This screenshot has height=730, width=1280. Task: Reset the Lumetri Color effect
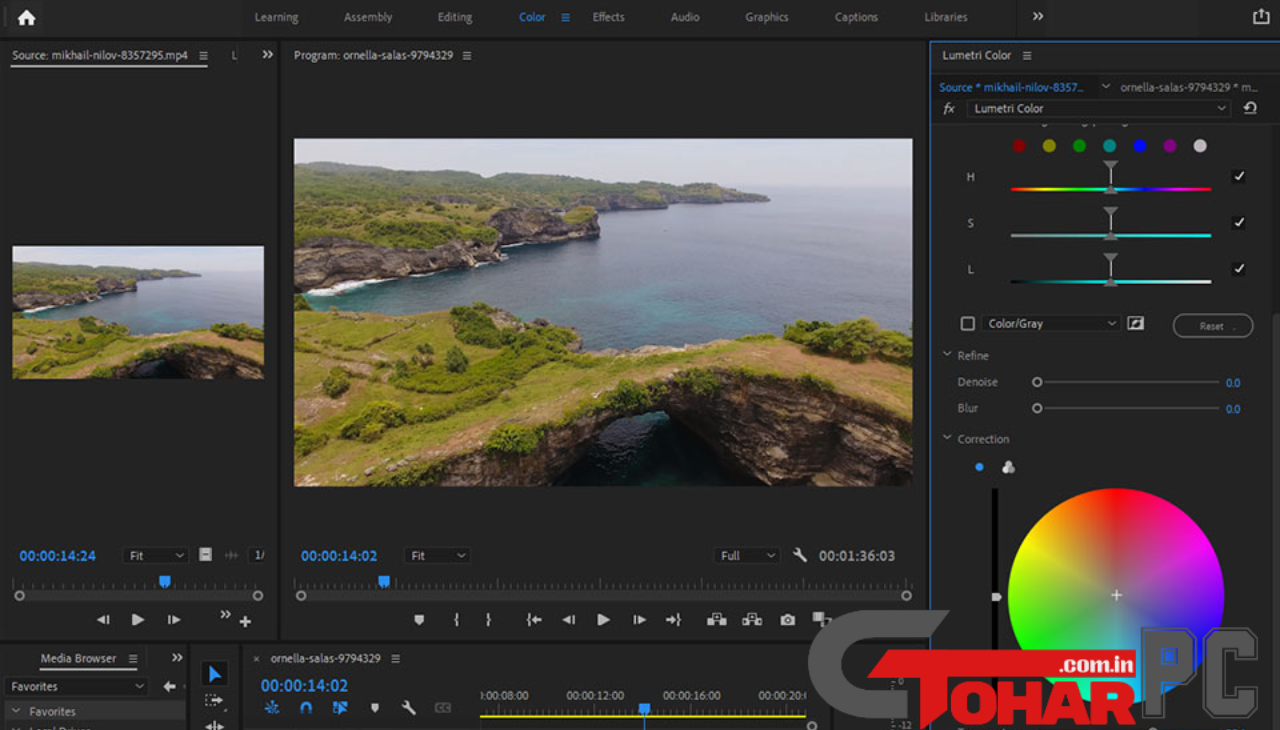[1250, 108]
